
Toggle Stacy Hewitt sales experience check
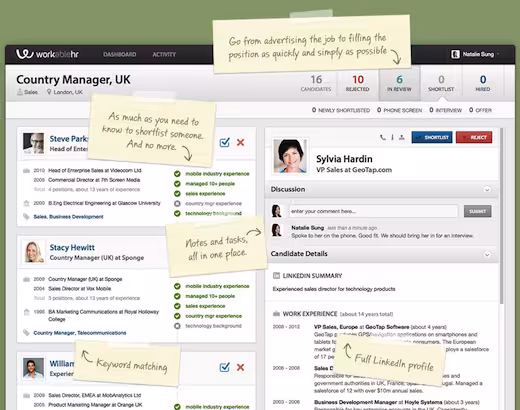click(177, 306)
